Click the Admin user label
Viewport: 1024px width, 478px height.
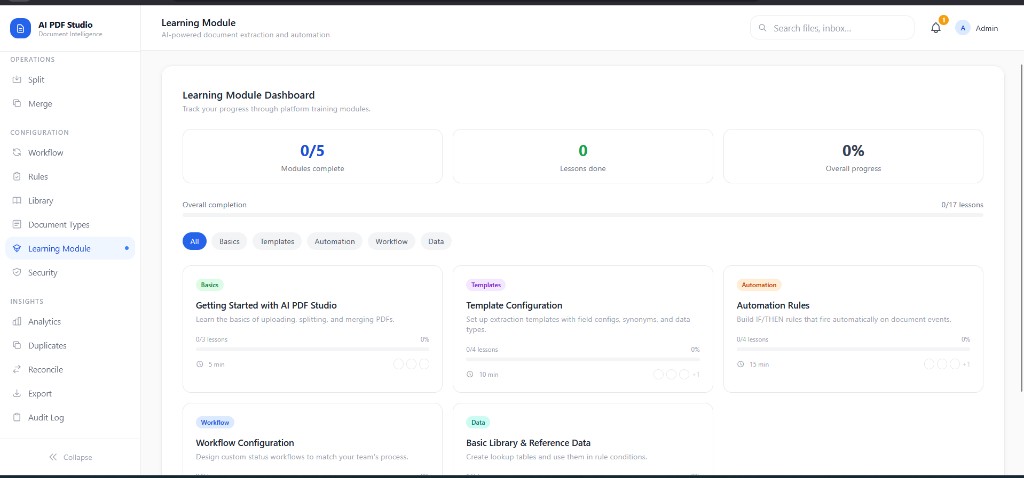click(x=987, y=29)
